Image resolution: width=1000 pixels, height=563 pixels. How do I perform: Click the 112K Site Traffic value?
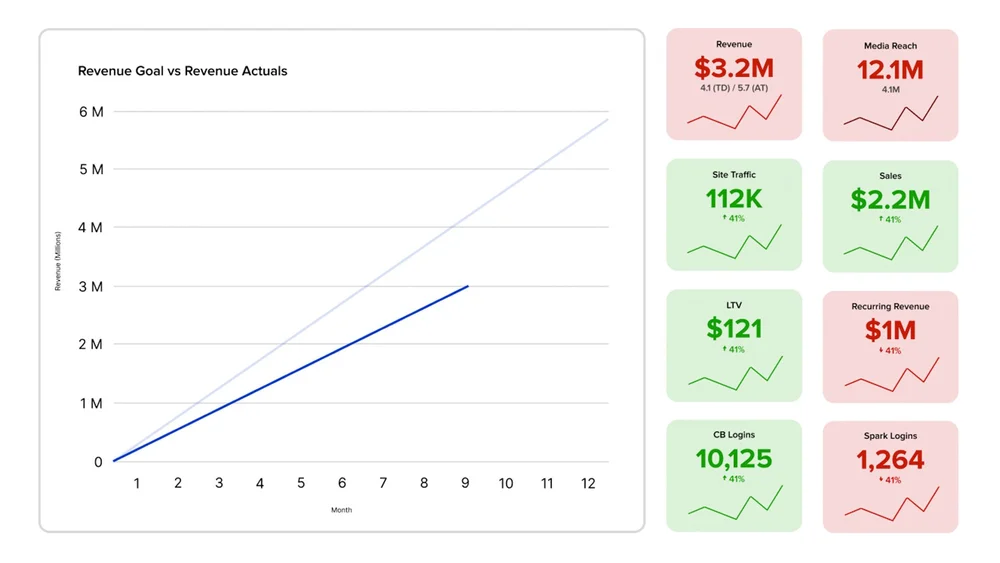point(734,199)
